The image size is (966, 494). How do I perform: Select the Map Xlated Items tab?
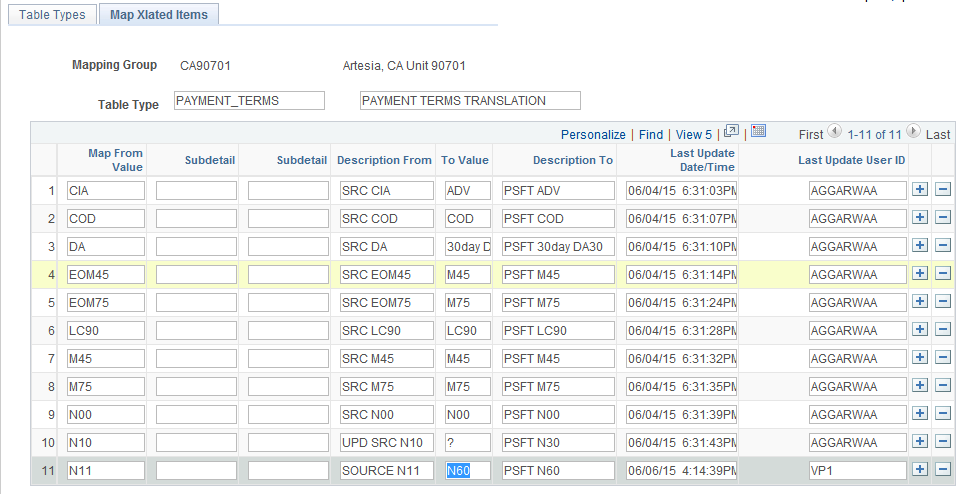point(159,15)
